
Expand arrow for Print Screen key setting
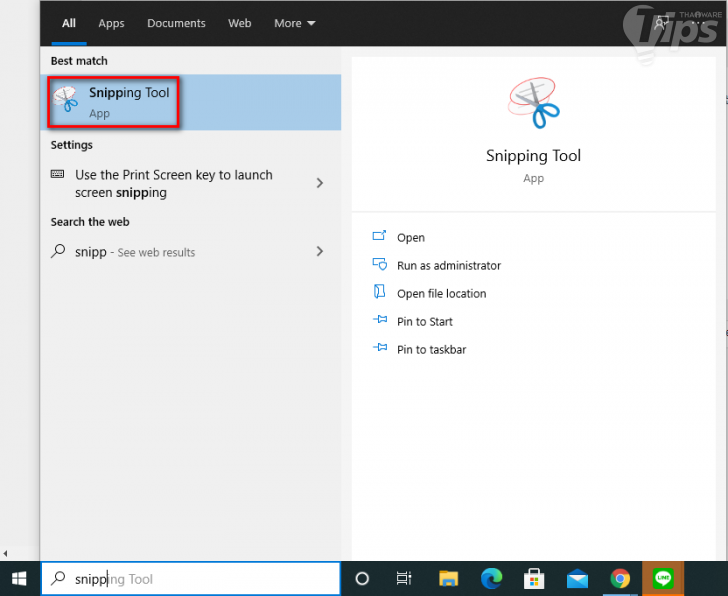point(320,183)
